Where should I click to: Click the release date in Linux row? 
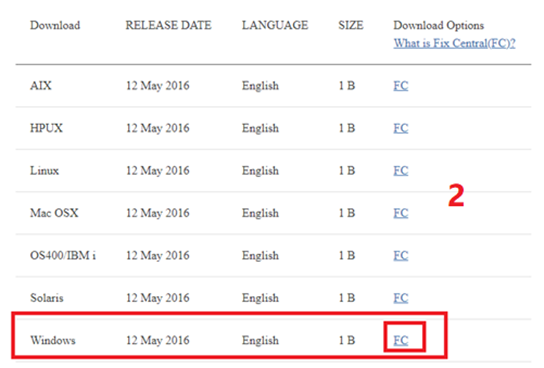[158, 170]
